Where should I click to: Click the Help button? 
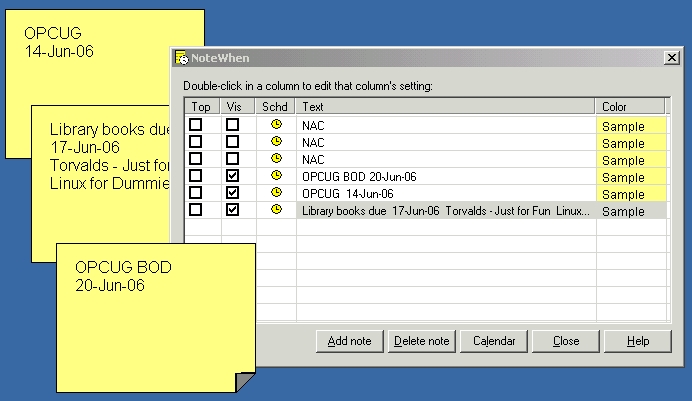tap(638, 341)
